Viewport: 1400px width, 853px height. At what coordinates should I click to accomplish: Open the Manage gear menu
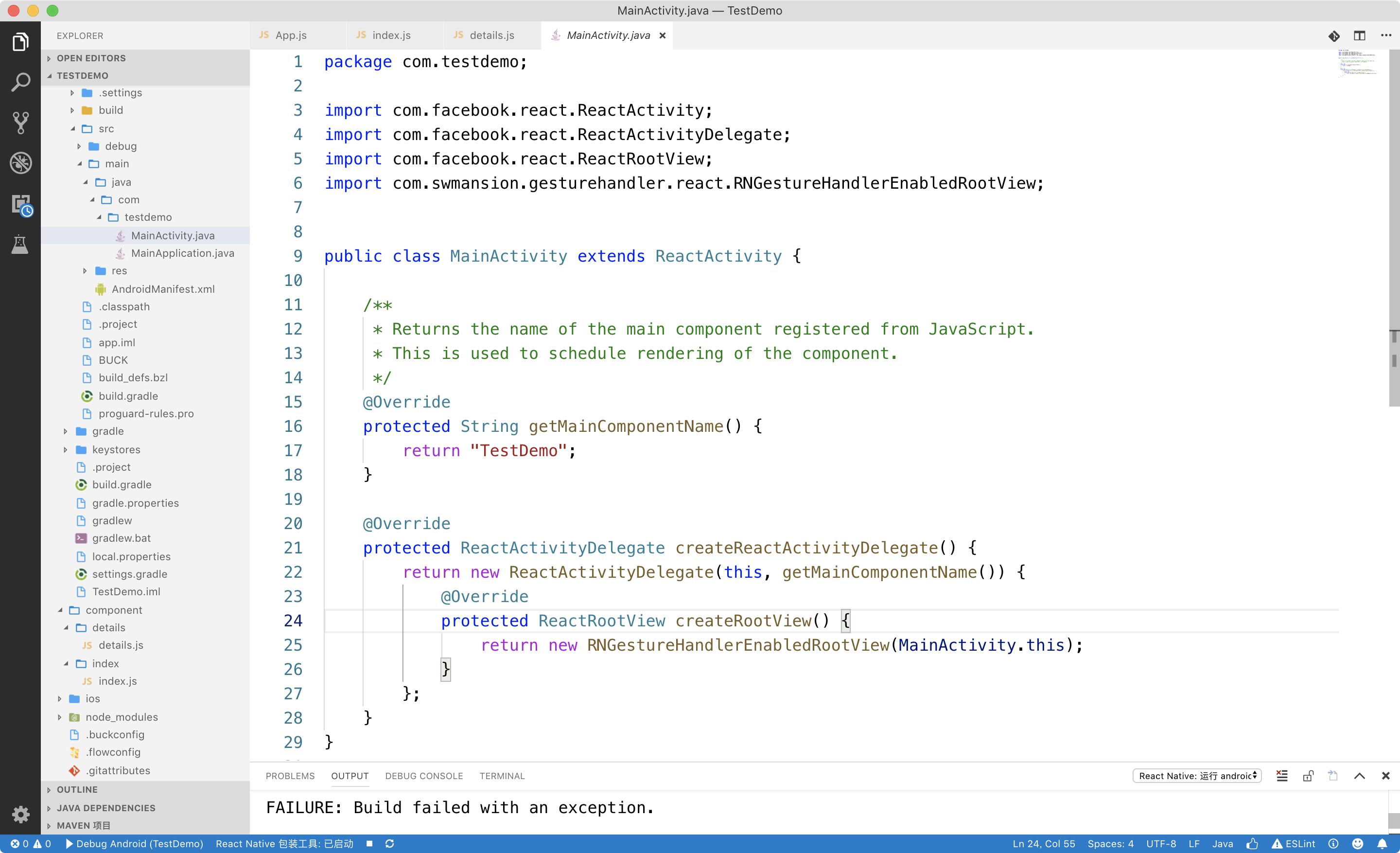tap(20, 814)
